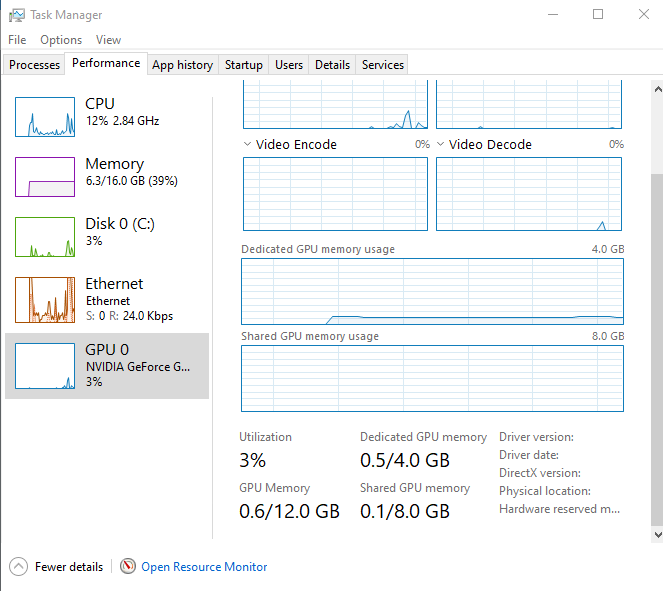663x591 pixels.
Task: Open the Options menu
Action: point(61,40)
